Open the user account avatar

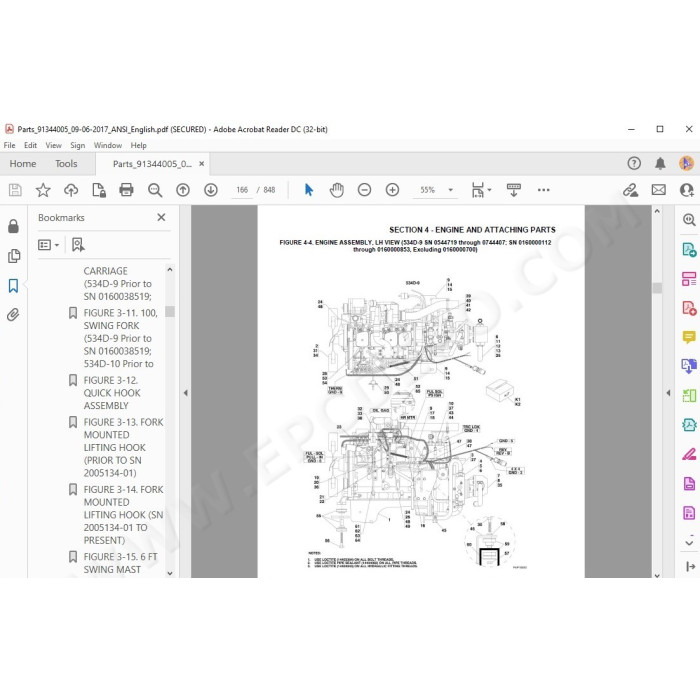tap(686, 163)
